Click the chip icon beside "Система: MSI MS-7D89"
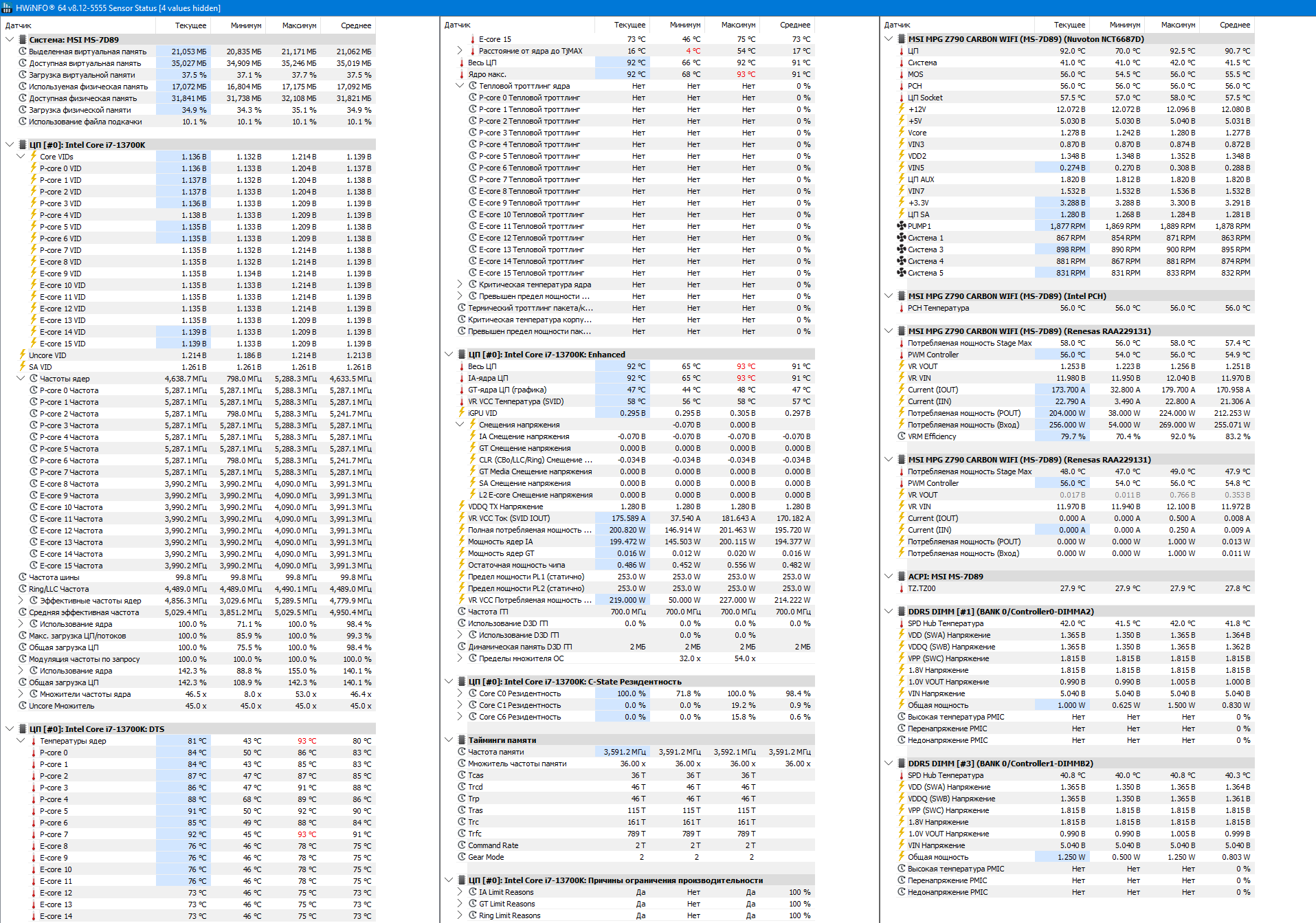 point(23,40)
